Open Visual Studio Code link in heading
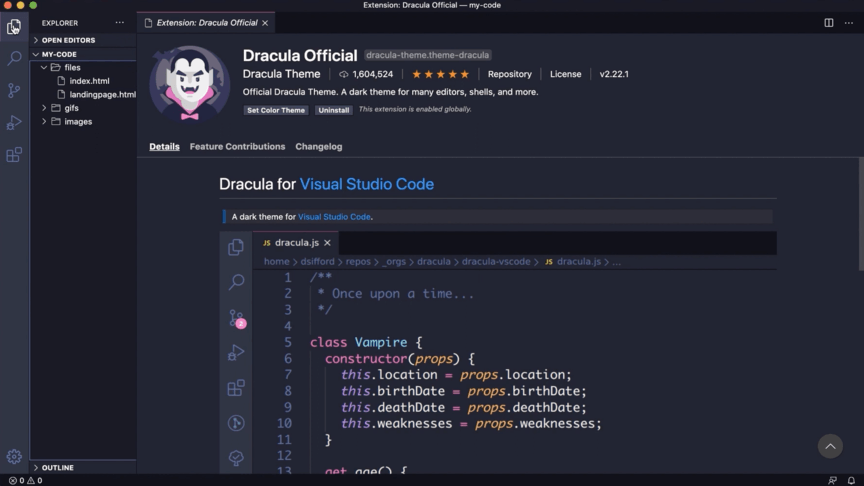The width and height of the screenshot is (864, 486). click(x=366, y=184)
